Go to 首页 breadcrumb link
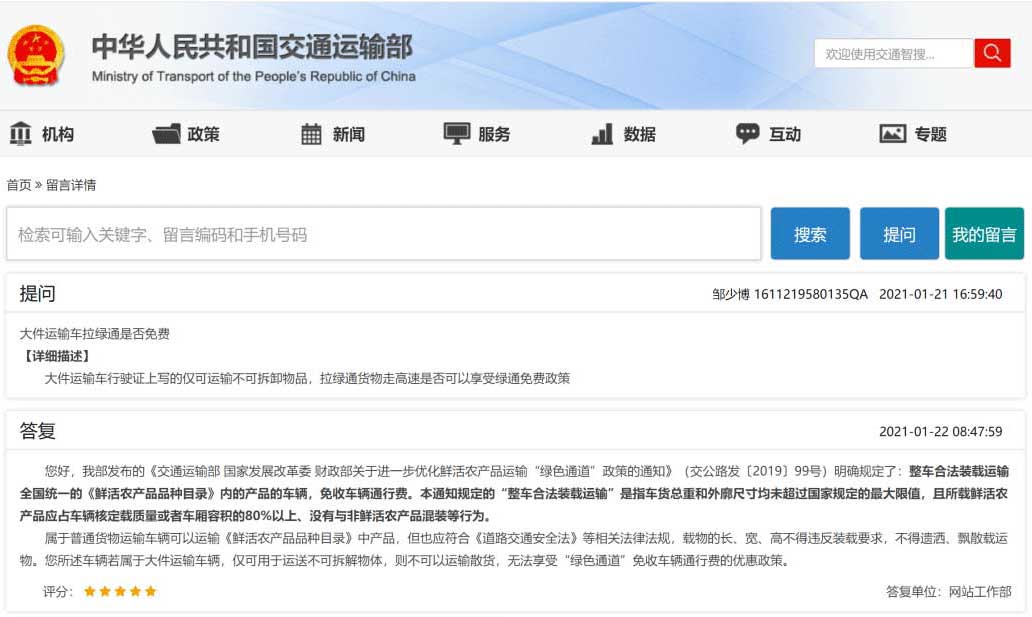Screen dimensions: 1032x617 coord(19,185)
